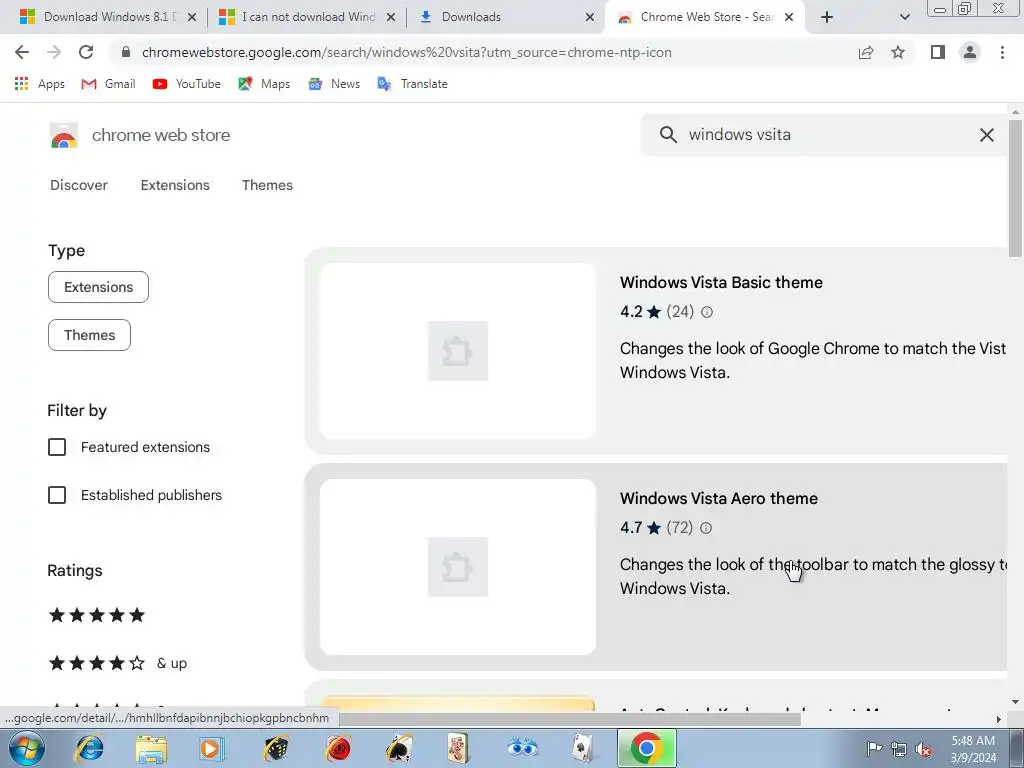Screen dimensions: 1024x768
Task: Open the side panel icon
Action: pos(938,52)
